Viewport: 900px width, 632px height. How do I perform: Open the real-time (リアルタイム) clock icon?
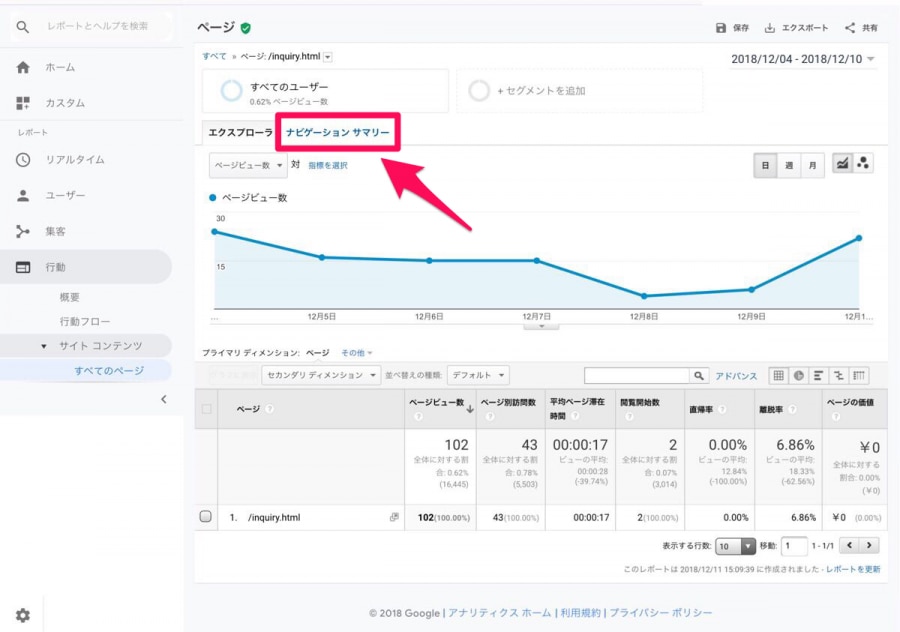pyautogui.click(x=23, y=160)
